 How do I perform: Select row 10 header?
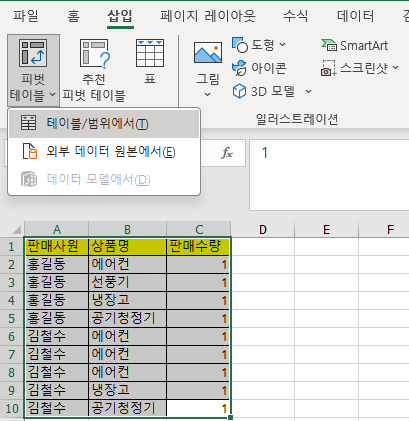(x=12, y=408)
